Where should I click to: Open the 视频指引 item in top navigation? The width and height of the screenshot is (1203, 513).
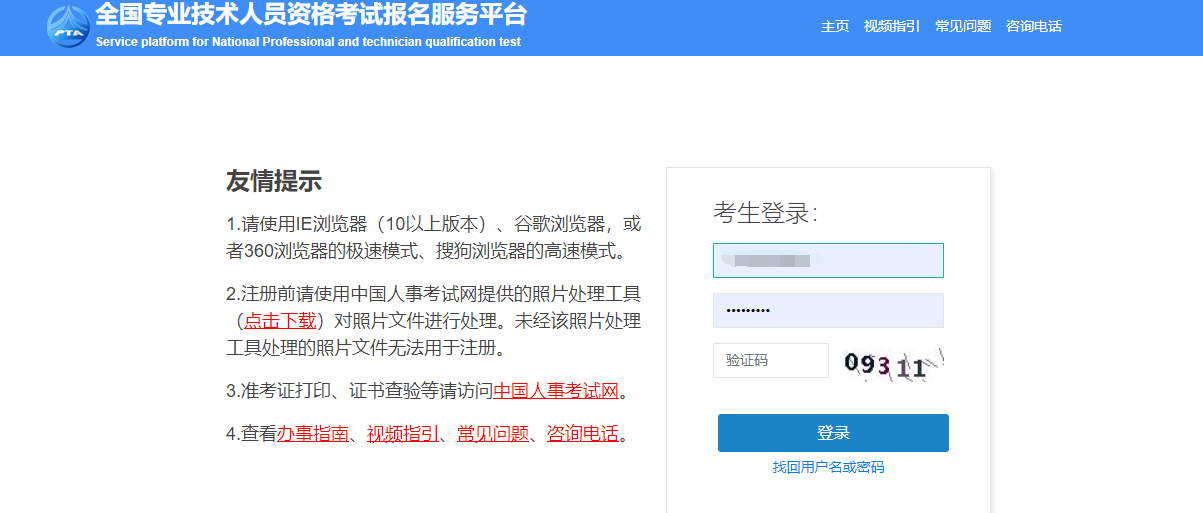point(892,26)
